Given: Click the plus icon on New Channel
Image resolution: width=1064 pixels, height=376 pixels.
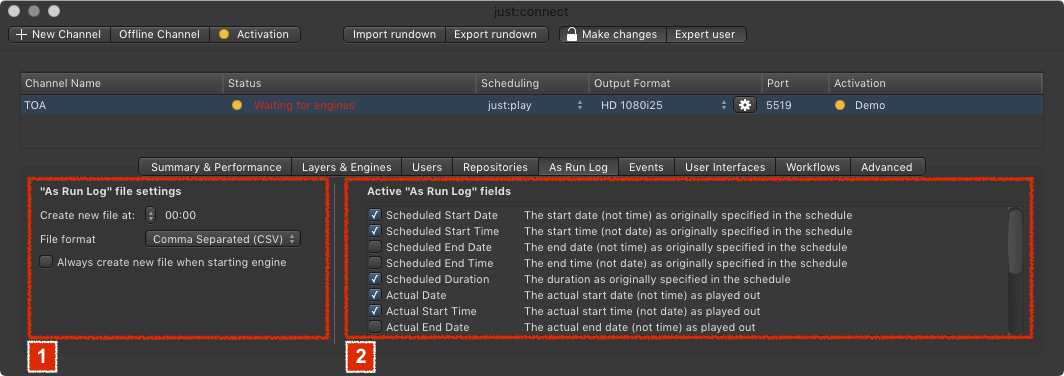Looking at the screenshot, I should pyautogui.click(x=21, y=34).
